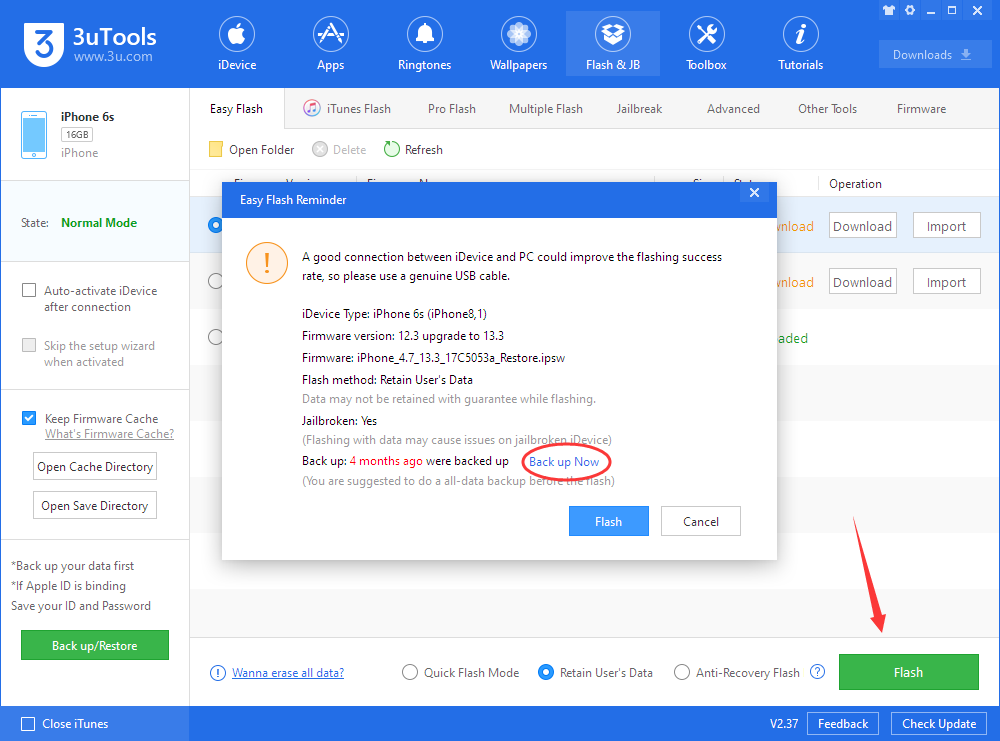Image resolution: width=1000 pixels, height=741 pixels.
Task: Click the V2.37 version label
Action: point(784,724)
